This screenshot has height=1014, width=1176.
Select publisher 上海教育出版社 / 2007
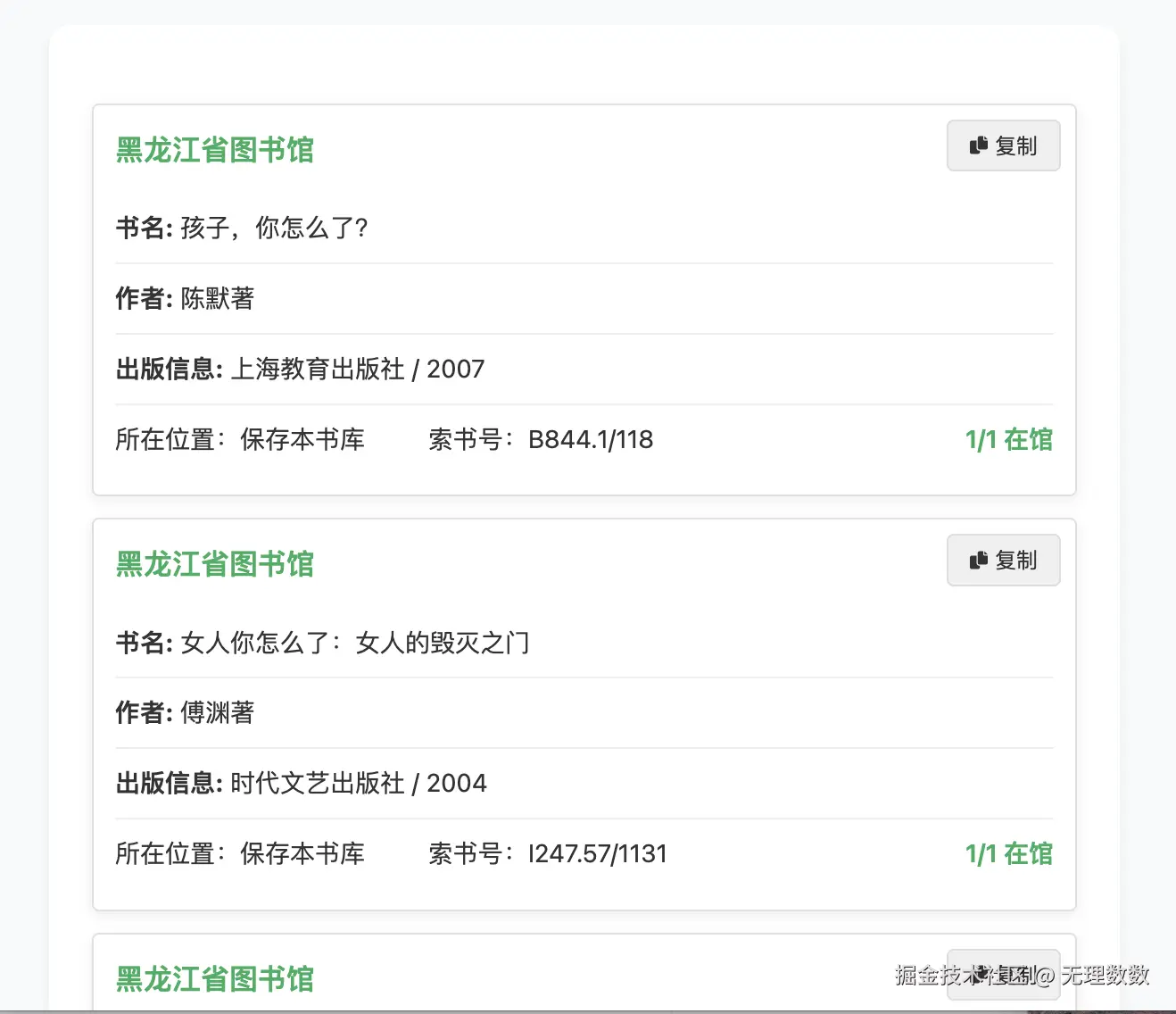[x=358, y=369]
